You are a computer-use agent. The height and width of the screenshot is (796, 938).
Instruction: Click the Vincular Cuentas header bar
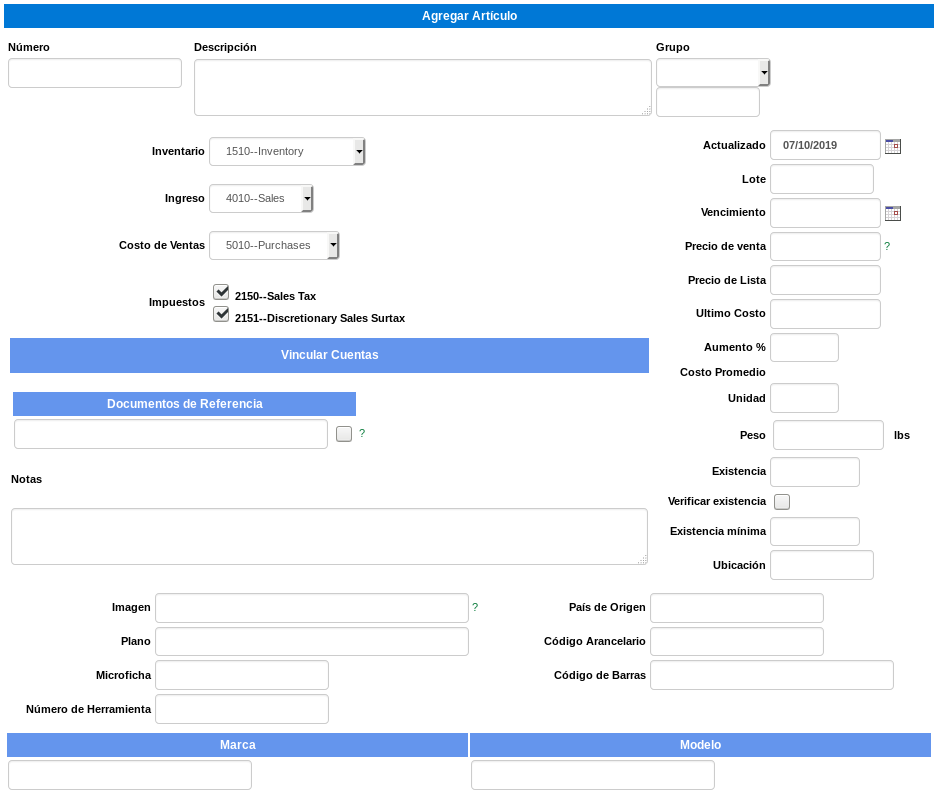[330, 355]
